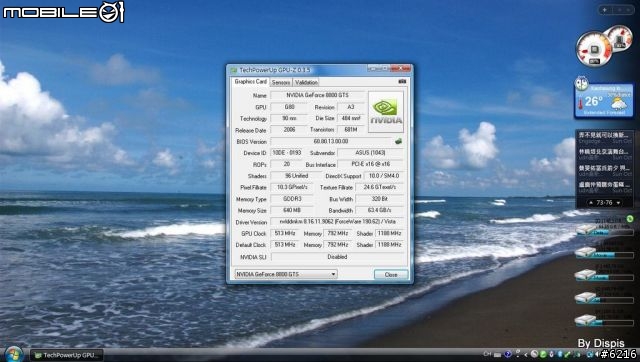Click the GPU Clock row Memory 792 MHz field
Viewport: 640px width, 362px height.
tap(338, 233)
